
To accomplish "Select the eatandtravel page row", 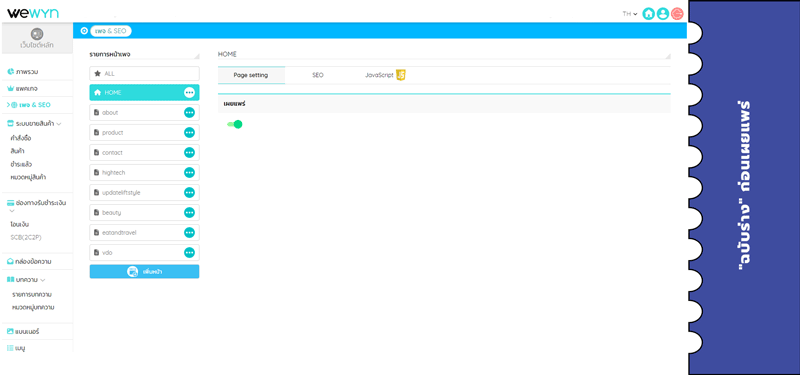I will (x=144, y=233).
